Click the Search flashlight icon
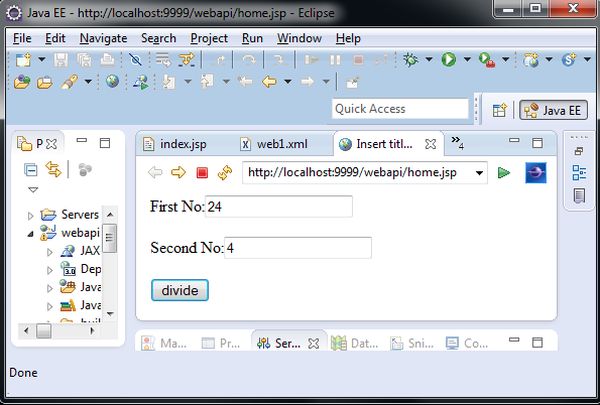Image resolution: width=600 pixels, height=405 pixels. [x=69, y=82]
